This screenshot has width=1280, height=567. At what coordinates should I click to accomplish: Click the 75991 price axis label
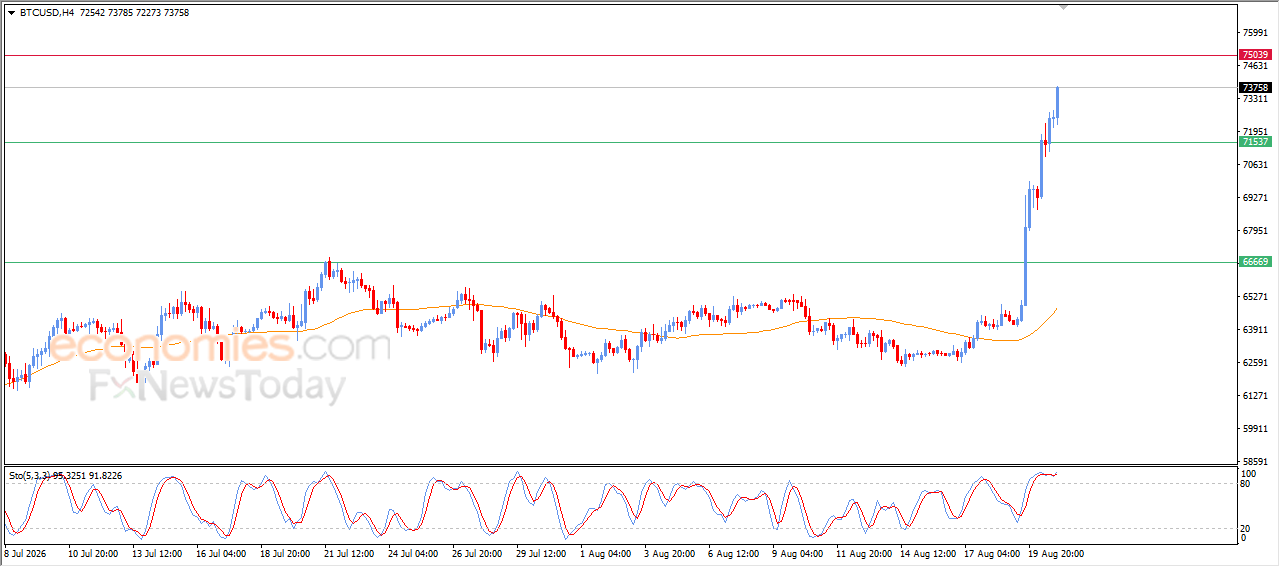[1254, 33]
